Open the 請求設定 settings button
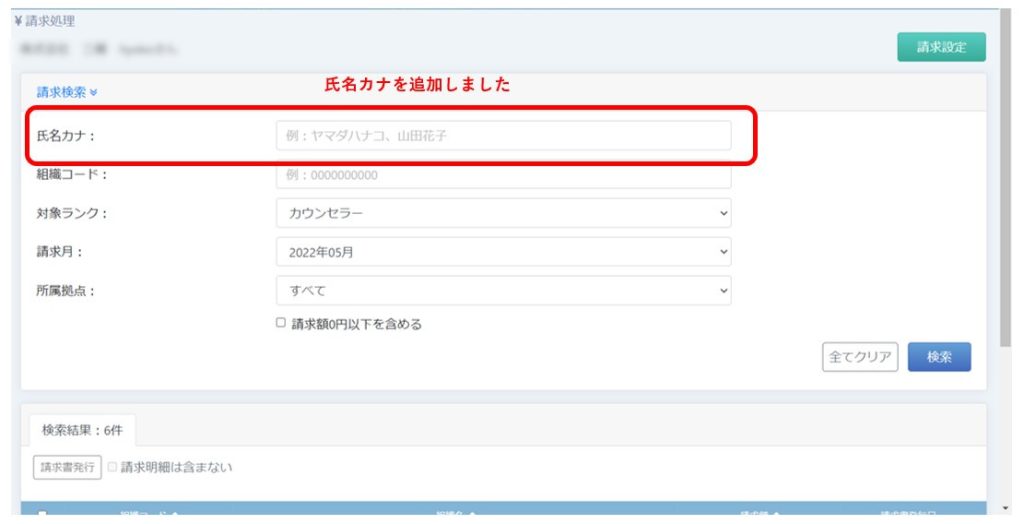Screen dimensions: 1024x524 coord(940,47)
